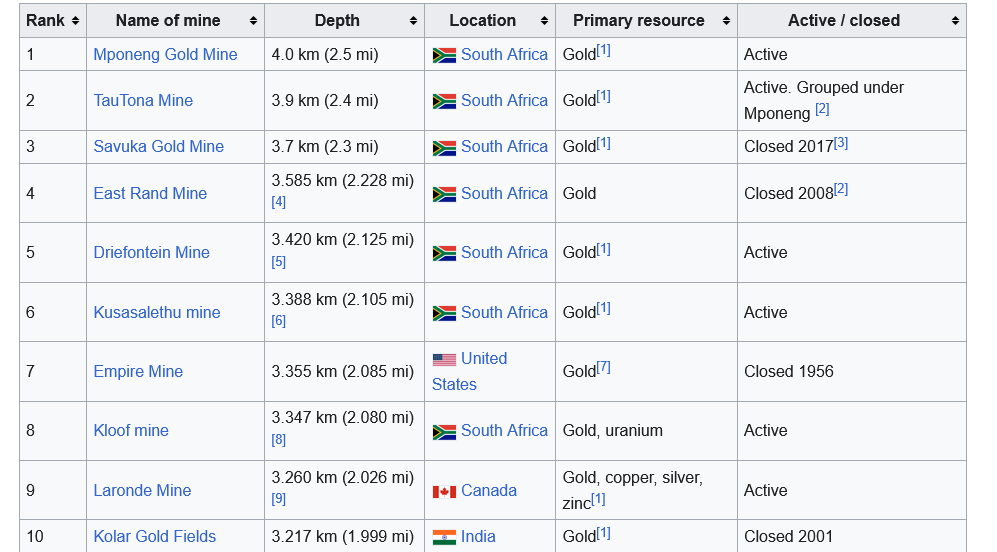The width and height of the screenshot is (997, 552).
Task: Open Driefontein Mine link
Action: pyautogui.click(x=151, y=252)
